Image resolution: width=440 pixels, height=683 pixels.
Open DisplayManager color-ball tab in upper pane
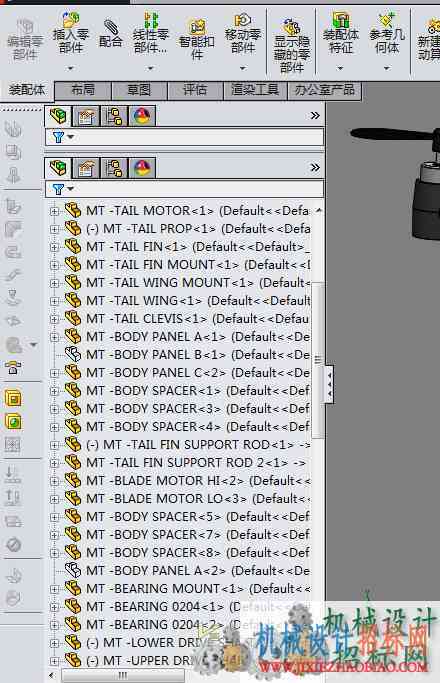[x=142, y=117]
